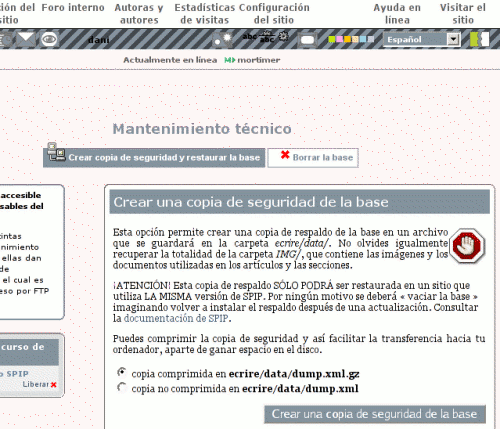Screen dimensions: 500x429
Task: Open the internal messaging envelope icon
Action: (26, 39)
